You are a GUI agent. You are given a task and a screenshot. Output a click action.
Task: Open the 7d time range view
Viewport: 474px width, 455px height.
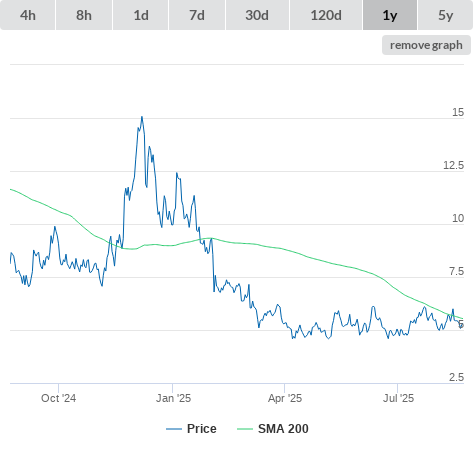click(x=197, y=15)
